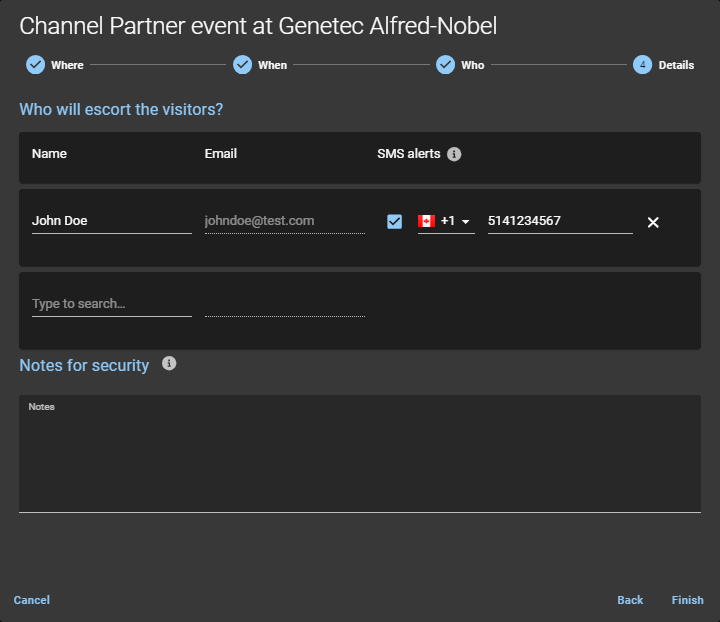Click the step 4 Details circle icon
720x622 pixels.
(642, 65)
